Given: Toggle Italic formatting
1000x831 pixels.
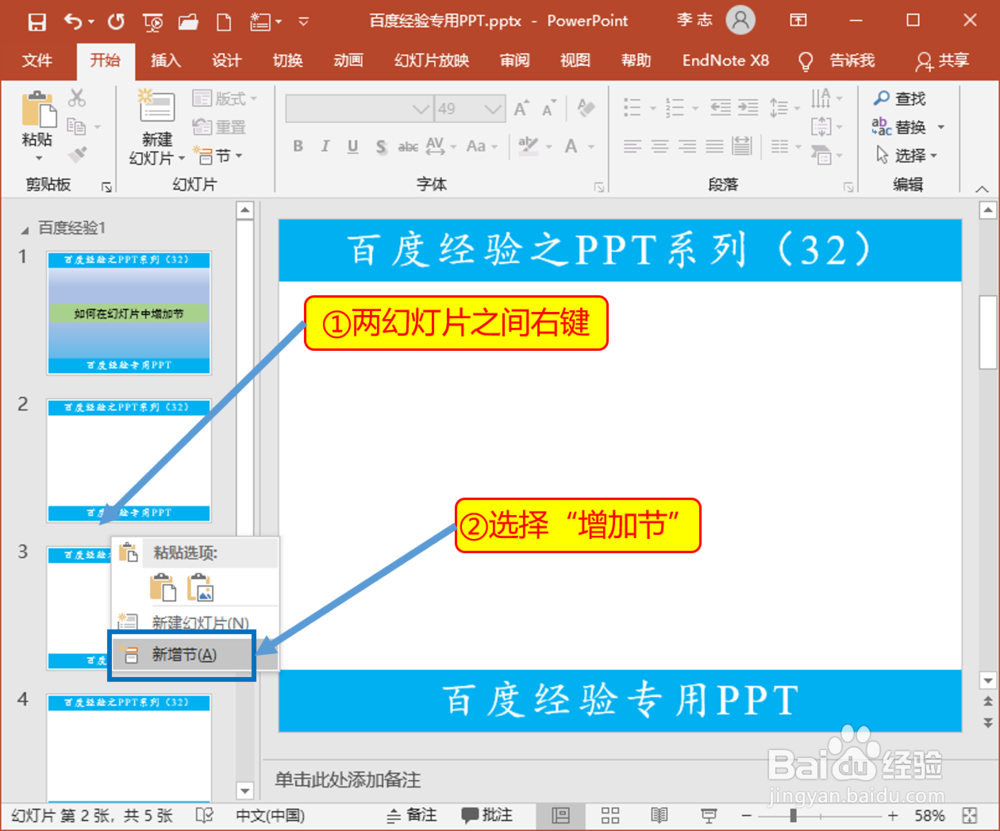Looking at the screenshot, I should tap(325, 147).
